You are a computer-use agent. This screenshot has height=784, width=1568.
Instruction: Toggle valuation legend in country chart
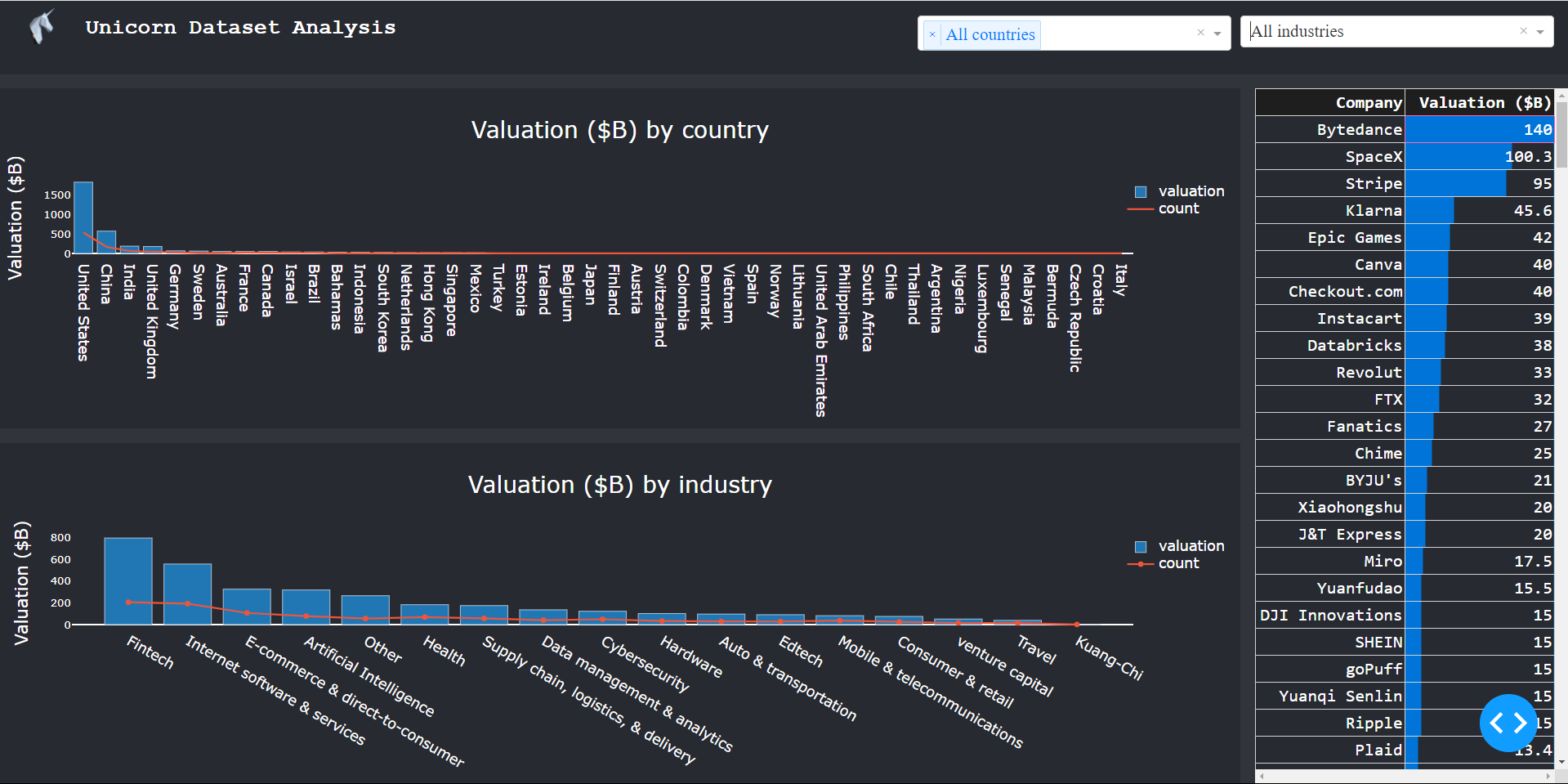pyautogui.click(x=1180, y=191)
